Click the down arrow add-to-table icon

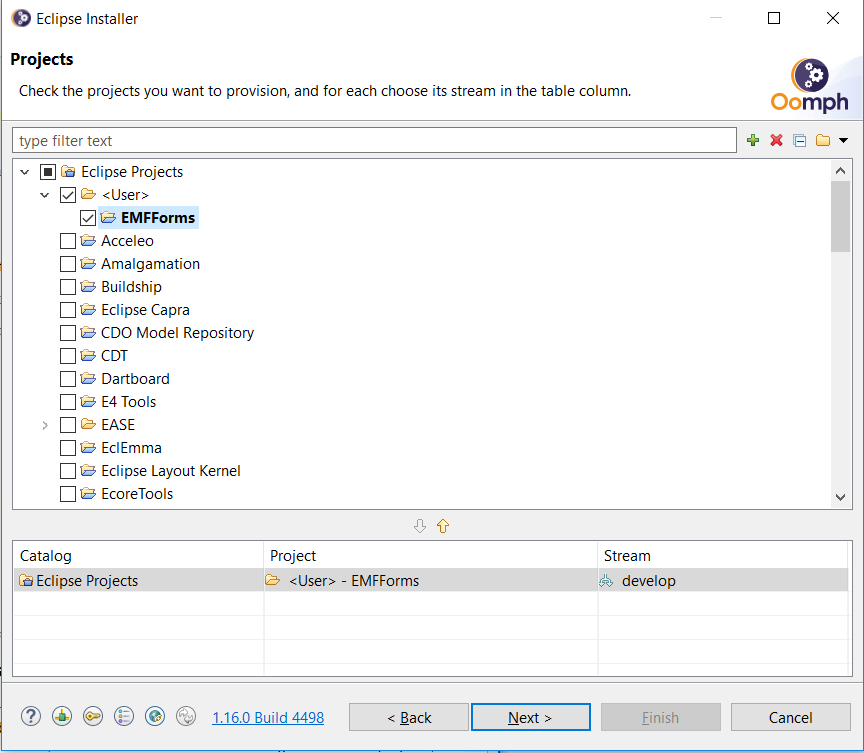[x=420, y=526]
